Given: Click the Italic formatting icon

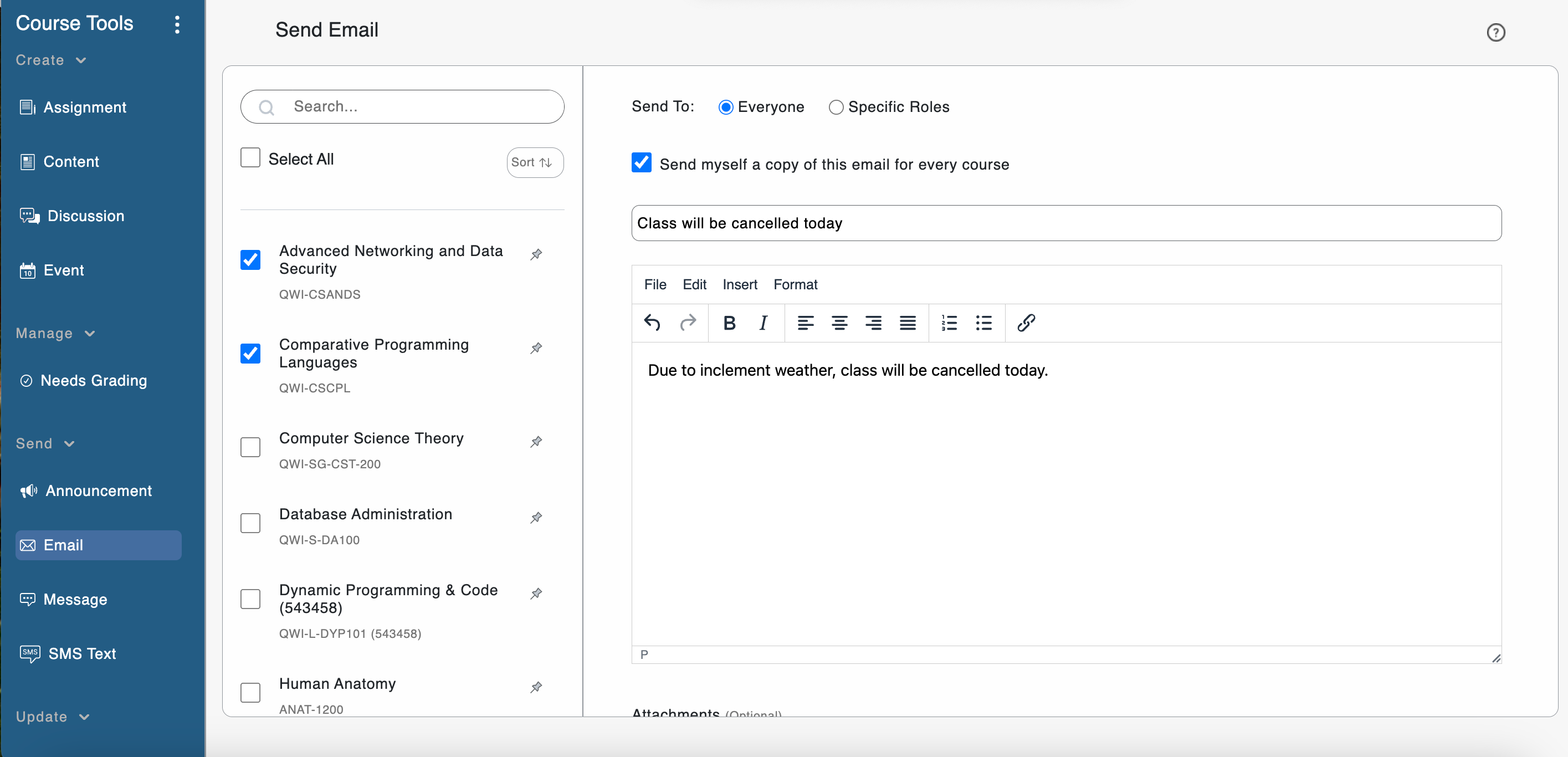Looking at the screenshot, I should click(763, 323).
